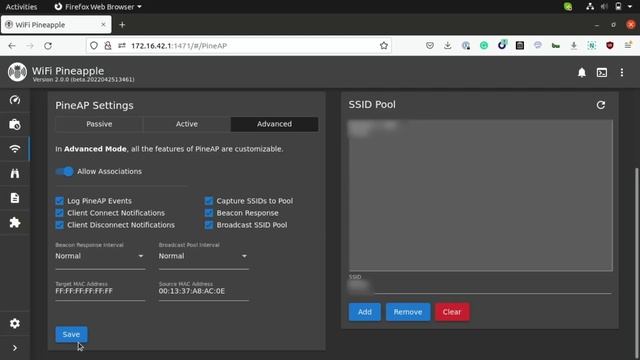Close the WiFi Pineapple browser tab
The width and height of the screenshot is (640, 360).
pos(103,25)
